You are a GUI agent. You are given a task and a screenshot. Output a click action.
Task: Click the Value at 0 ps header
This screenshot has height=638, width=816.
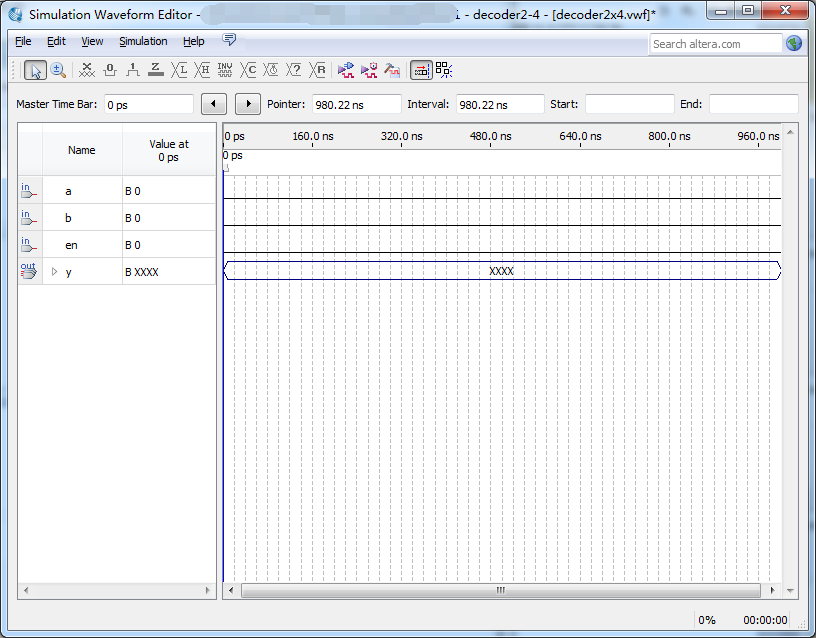point(169,150)
